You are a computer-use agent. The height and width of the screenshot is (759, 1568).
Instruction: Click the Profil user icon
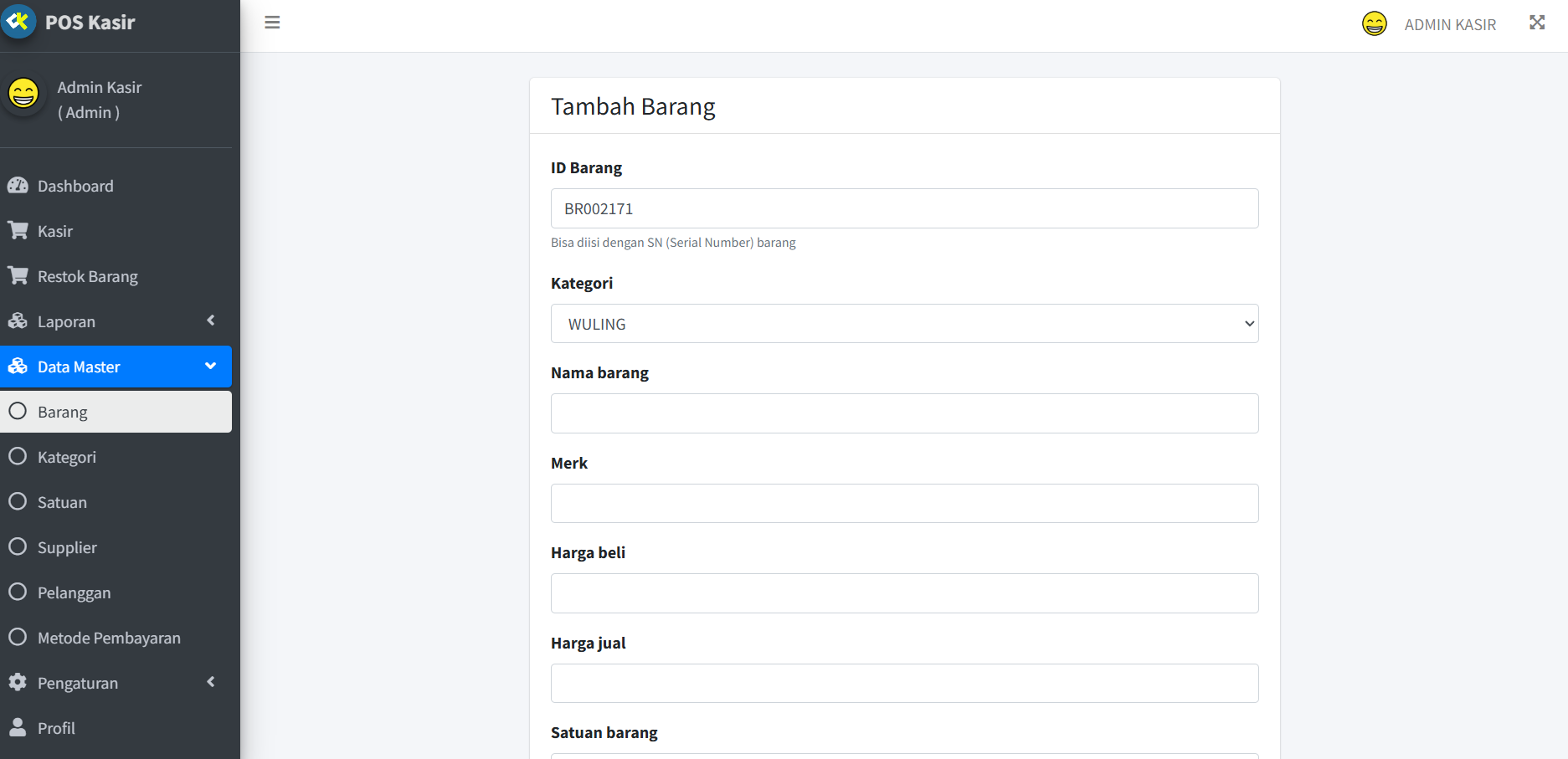[x=18, y=727]
